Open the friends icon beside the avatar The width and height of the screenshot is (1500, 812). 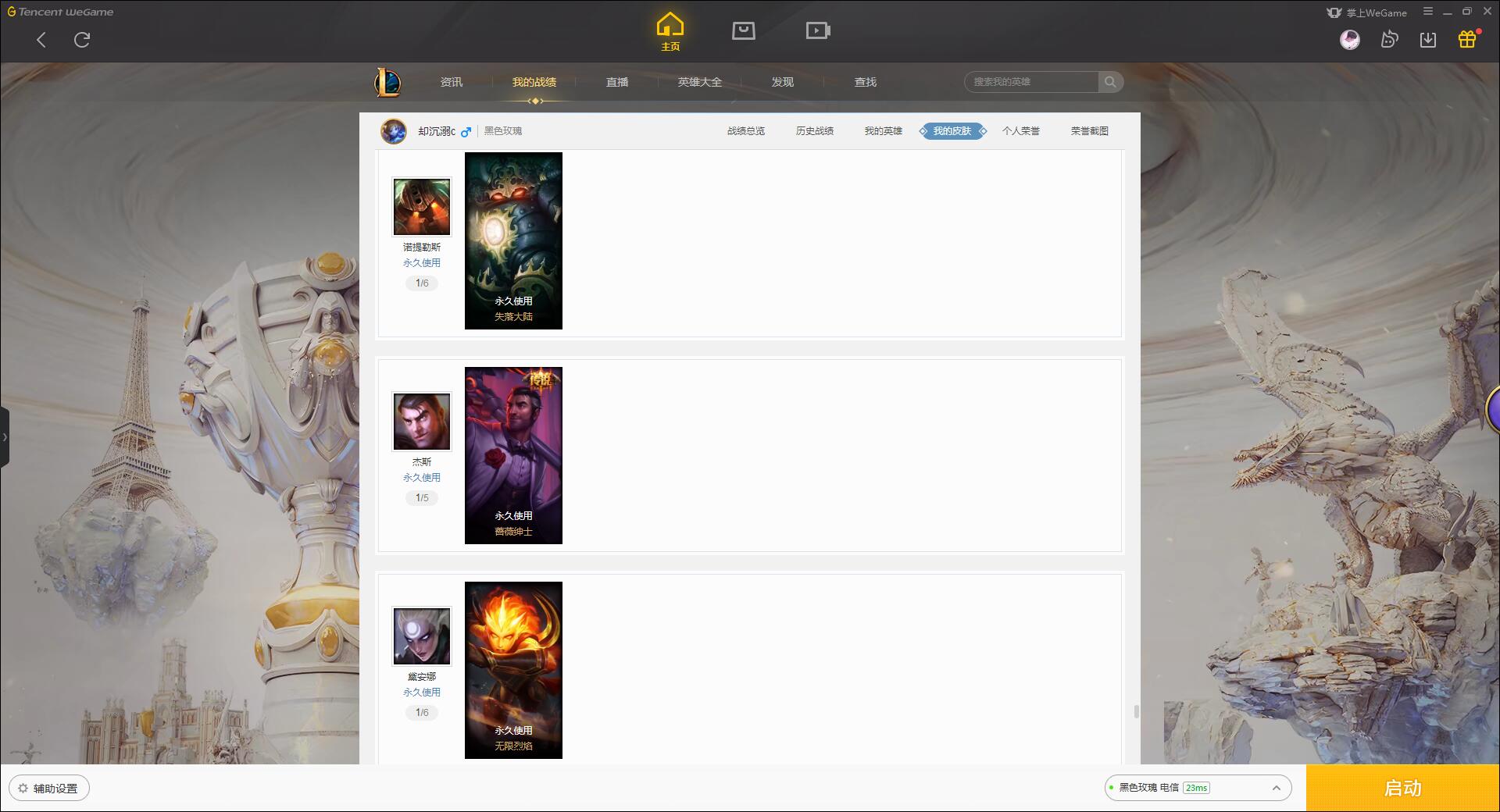click(1389, 39)
